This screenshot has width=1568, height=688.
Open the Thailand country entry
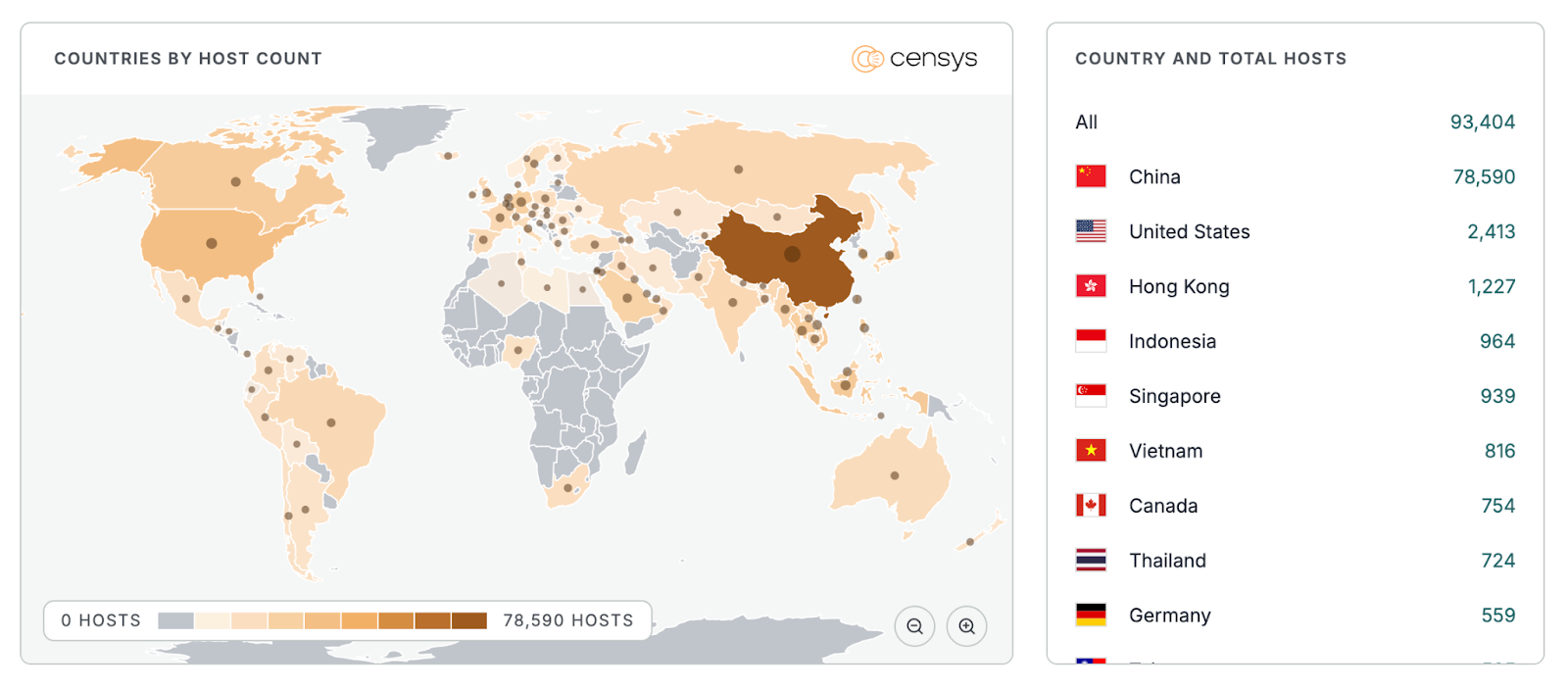point(1167,561)
